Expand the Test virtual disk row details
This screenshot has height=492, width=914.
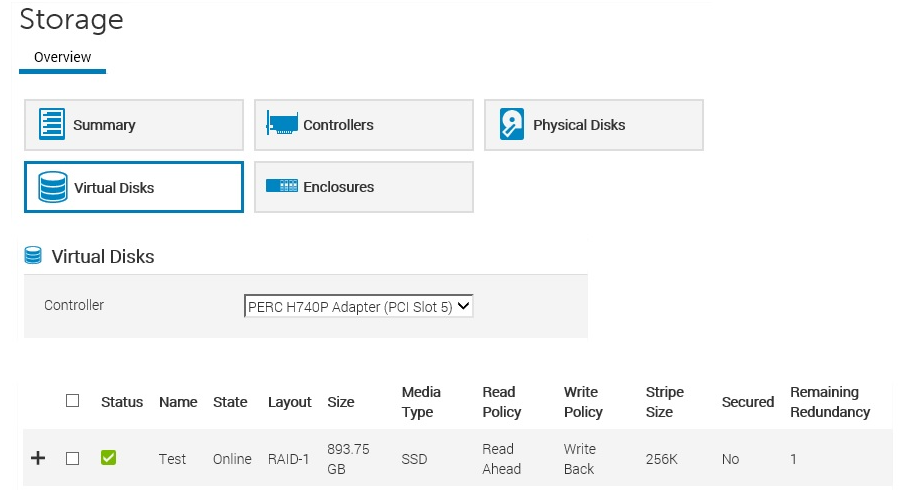tap(38, 458)
